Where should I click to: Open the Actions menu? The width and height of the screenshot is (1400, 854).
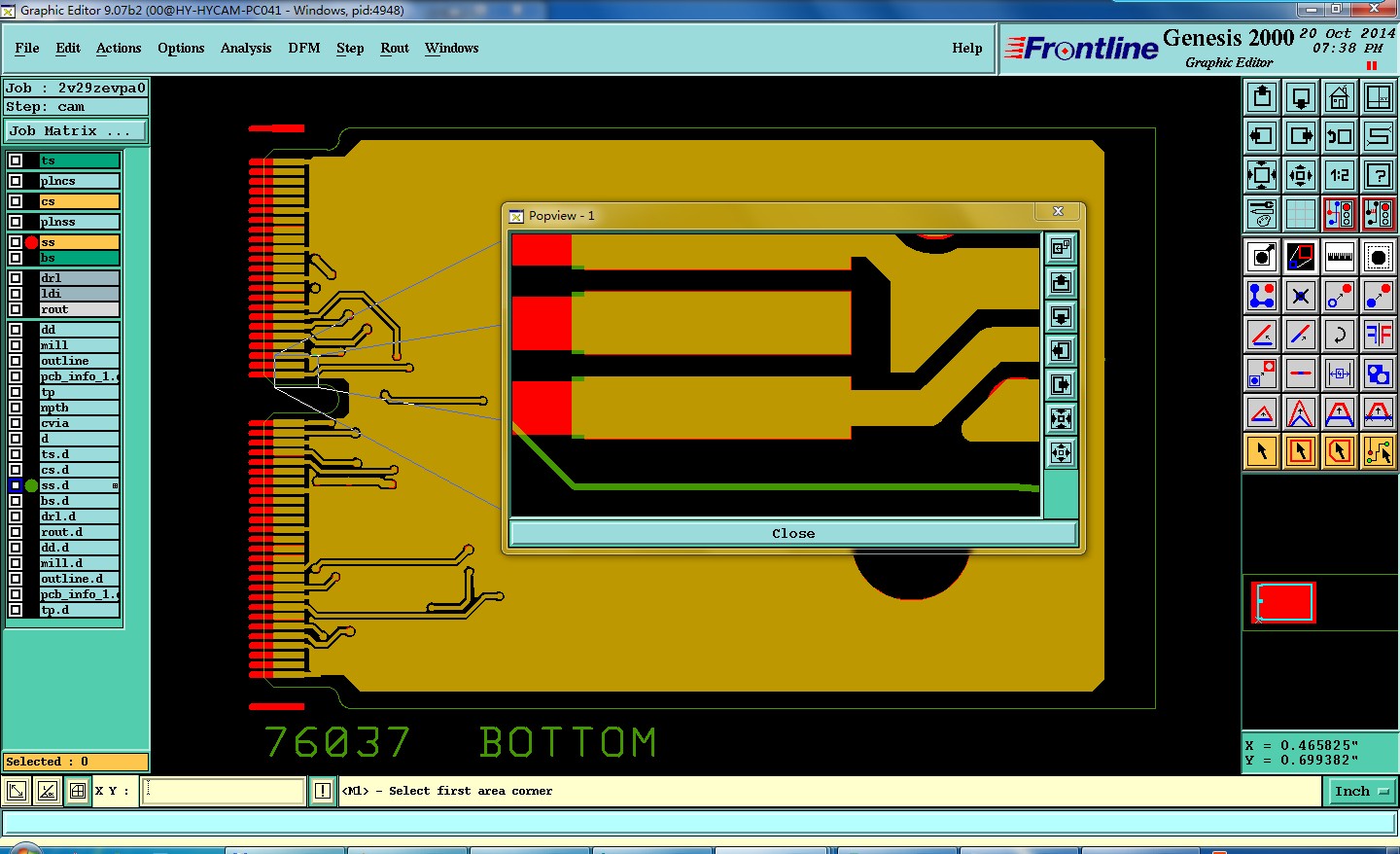[x=119, y=48]
